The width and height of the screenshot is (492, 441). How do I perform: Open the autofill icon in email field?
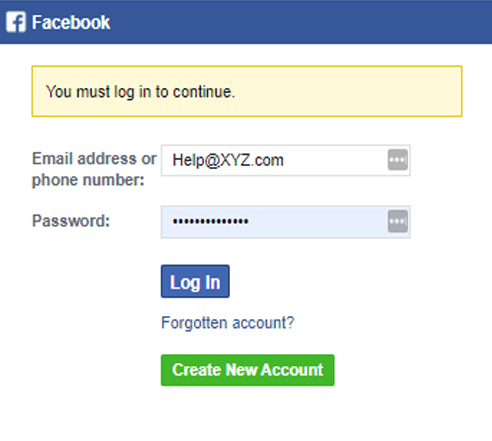[398, 160]
